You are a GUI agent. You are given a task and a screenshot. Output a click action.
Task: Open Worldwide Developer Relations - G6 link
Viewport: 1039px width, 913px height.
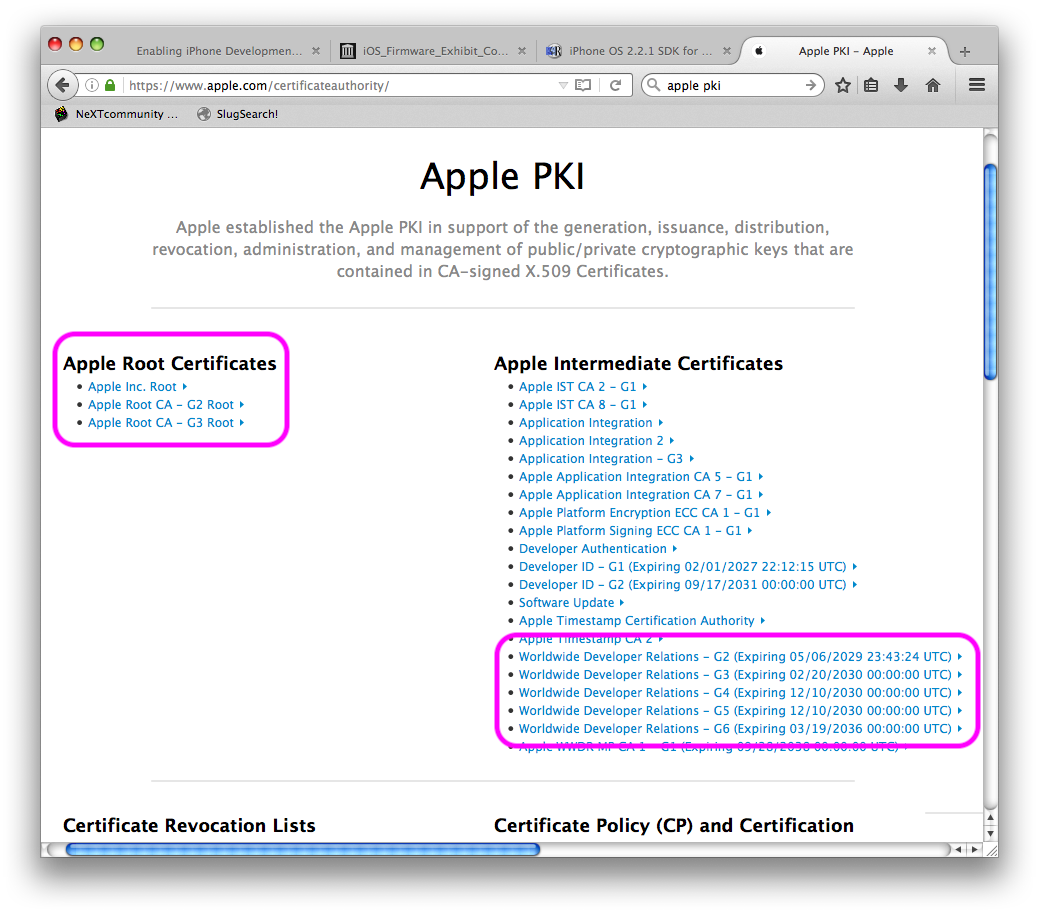point(734,729)
